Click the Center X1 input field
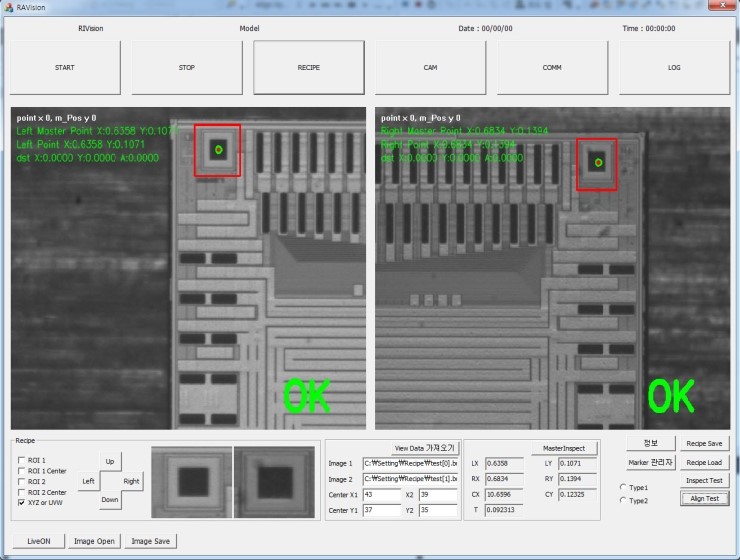Viewport: 740px width, 560px height. (x=379, y=495)
